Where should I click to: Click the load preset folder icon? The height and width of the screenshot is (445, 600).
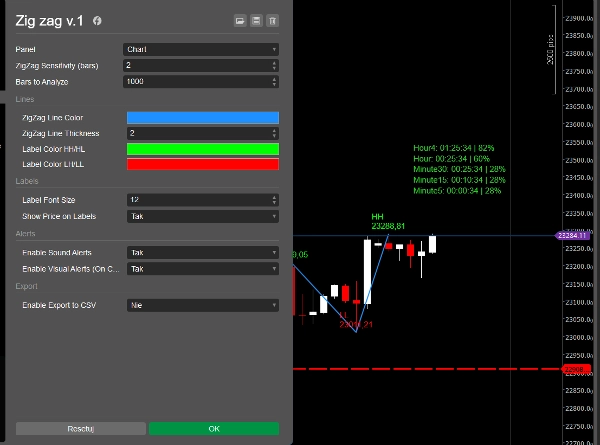[240, 20]
